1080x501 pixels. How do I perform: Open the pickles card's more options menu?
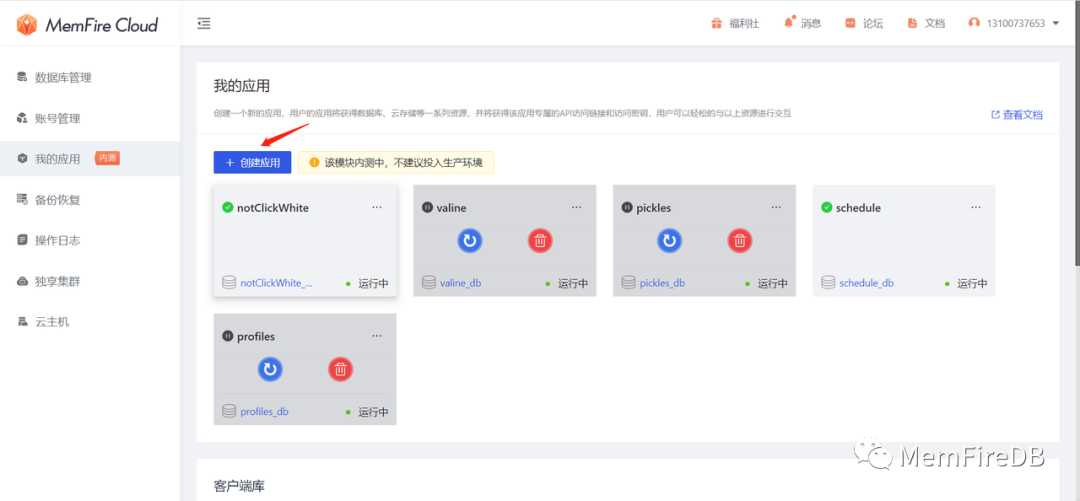coord(776,207)
